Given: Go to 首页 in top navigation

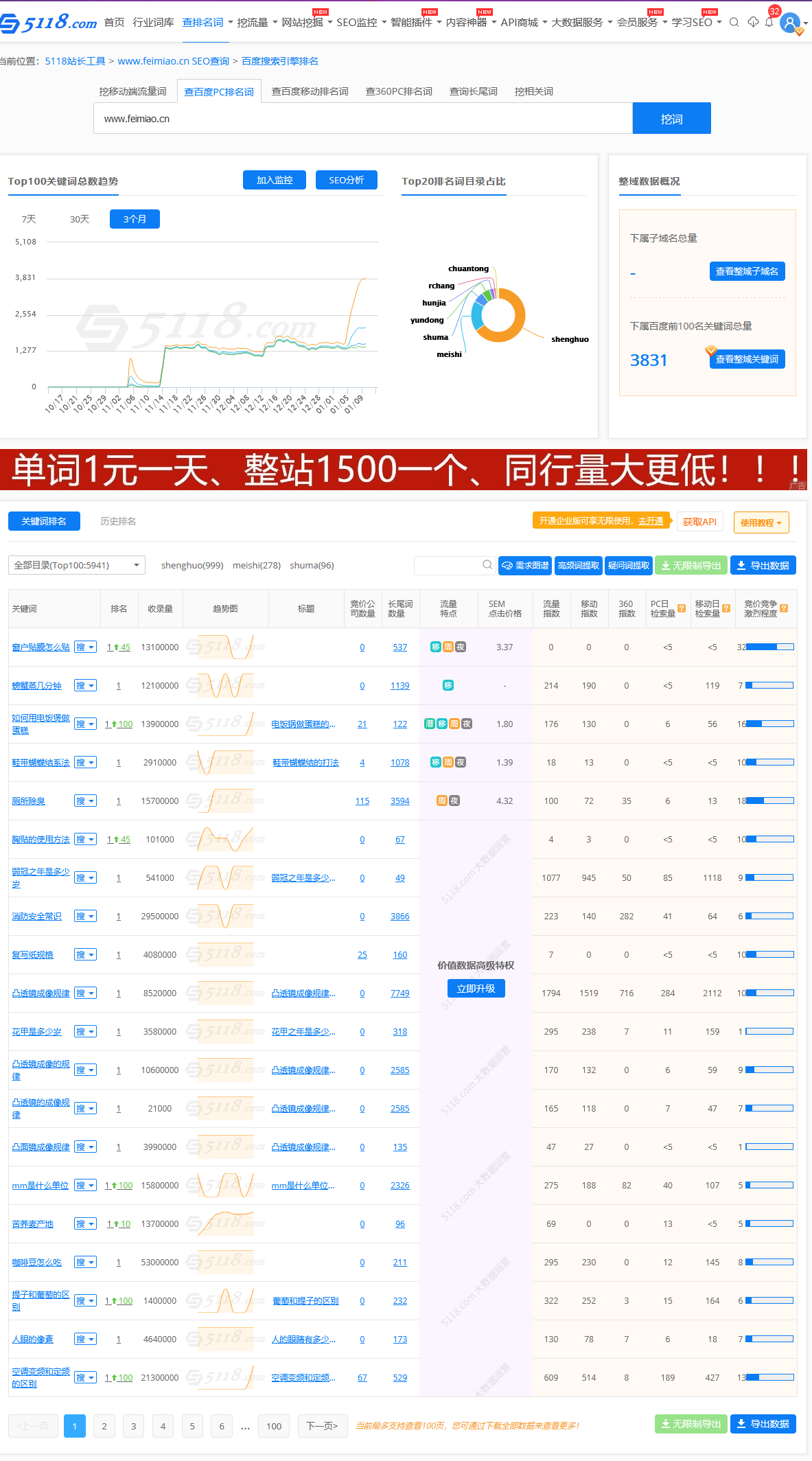Looking at the screenshot, I should pos(115,23).
